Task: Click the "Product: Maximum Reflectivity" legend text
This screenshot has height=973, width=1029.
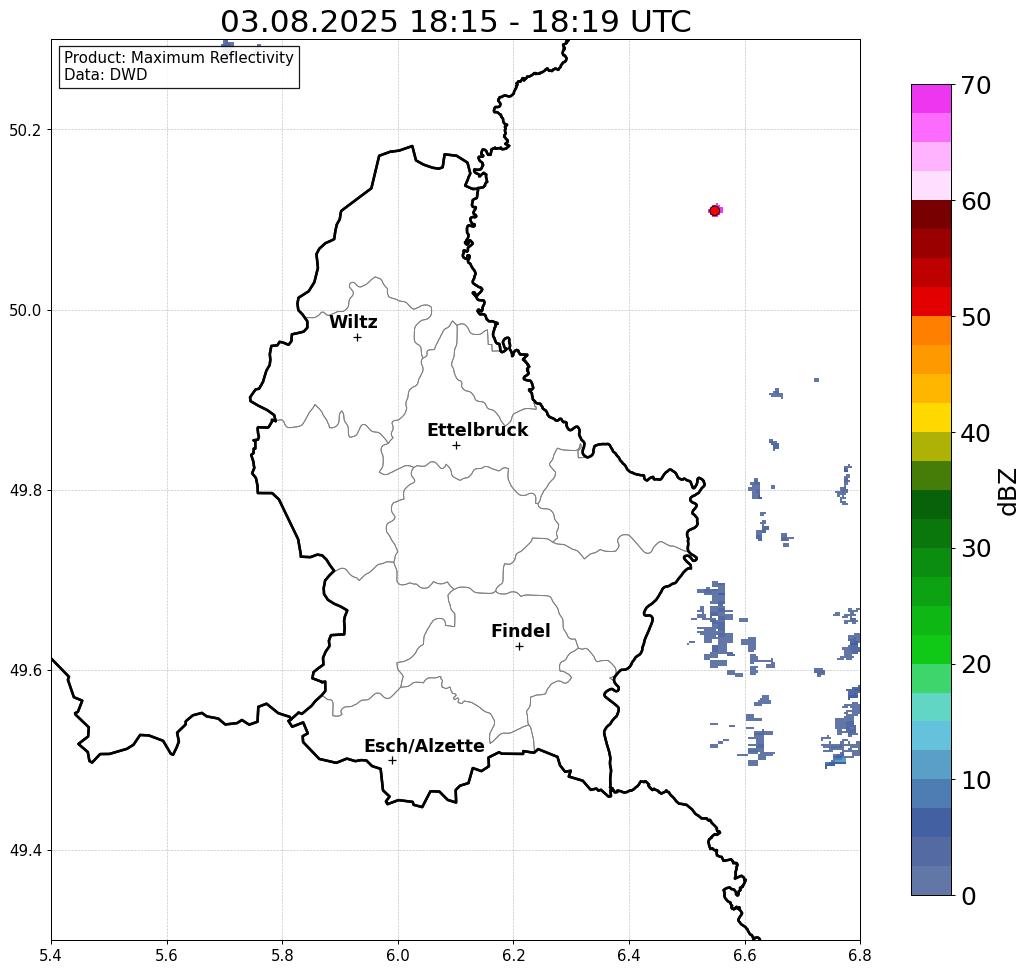Action: pos(178,58)
